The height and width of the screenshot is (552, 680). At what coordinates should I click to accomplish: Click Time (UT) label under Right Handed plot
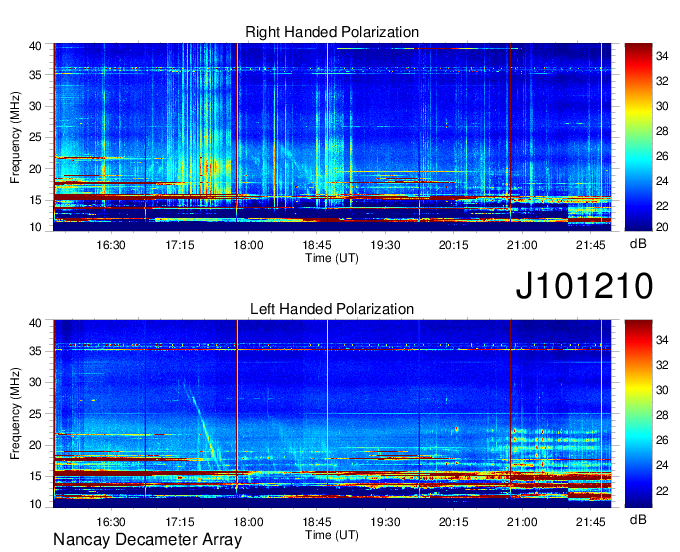pos(332,258)
